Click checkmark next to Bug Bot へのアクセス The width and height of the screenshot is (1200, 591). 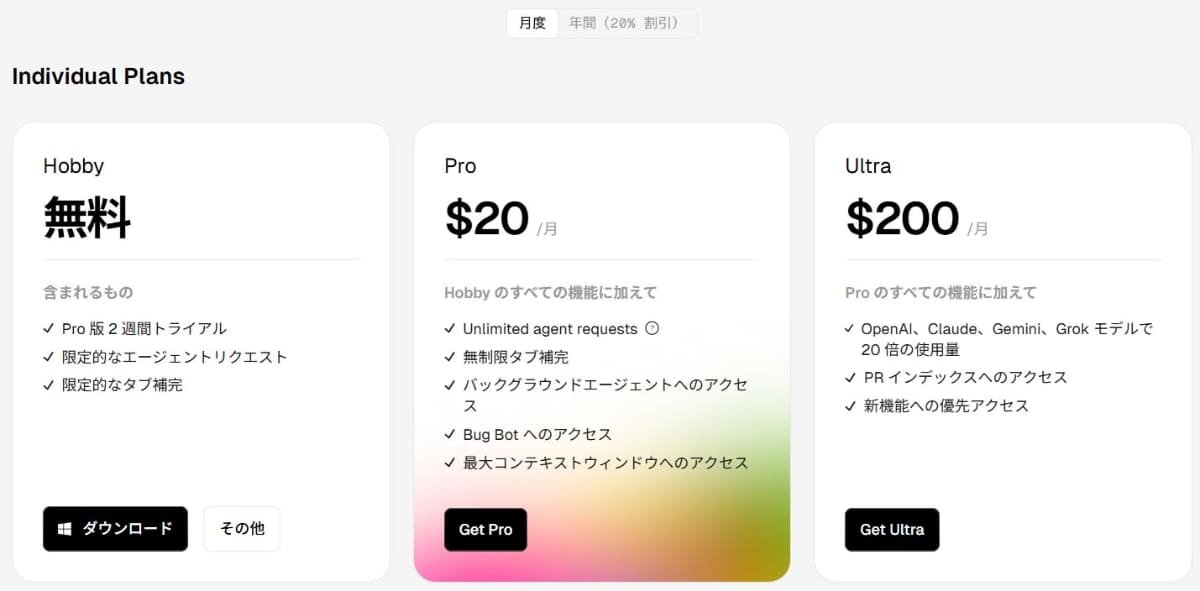tap(450, 434)
